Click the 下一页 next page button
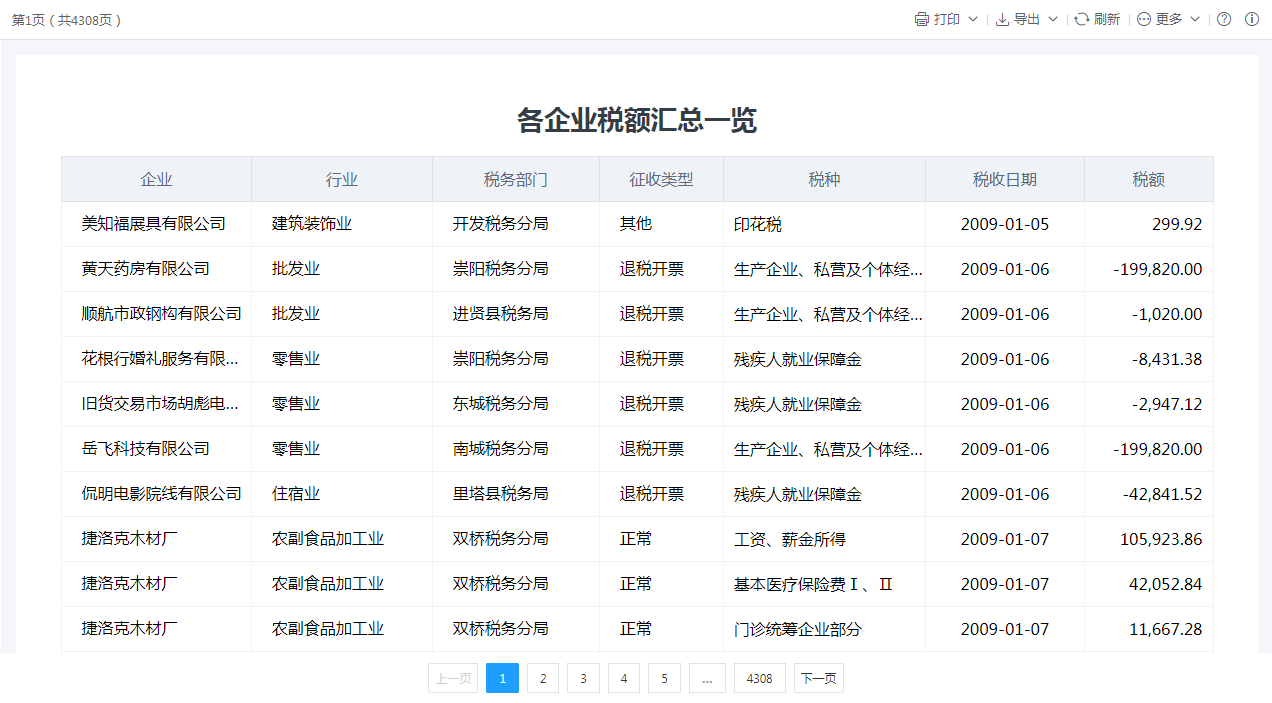Viewport: 1272px width, 703px height. coord(819,678)
